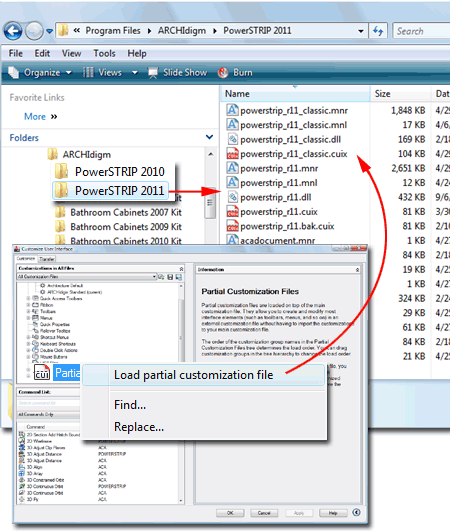Viewport: 450px width, 531px height.
Task: Select powerstrip_r11_classic.cuix file icon
Action: click(232, 154)
